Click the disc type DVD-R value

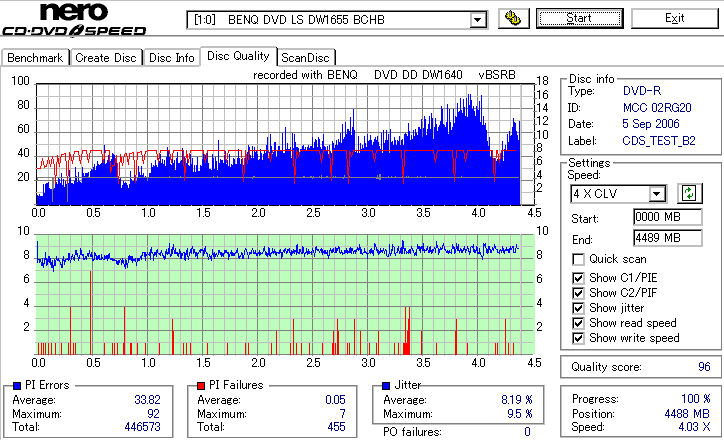point(642,91)
